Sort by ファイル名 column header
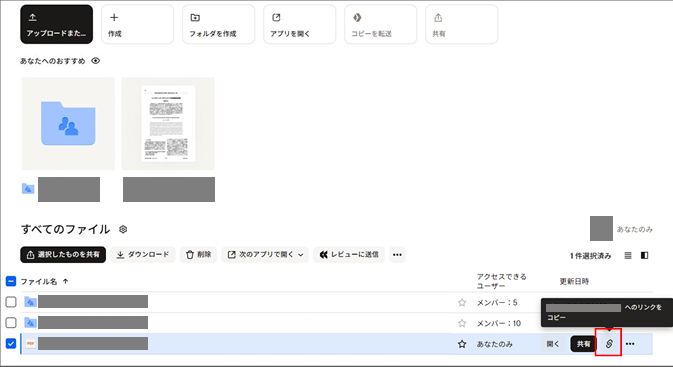This screenshot has height=367, width=673. pyautogui.click(x=44, y=282)
